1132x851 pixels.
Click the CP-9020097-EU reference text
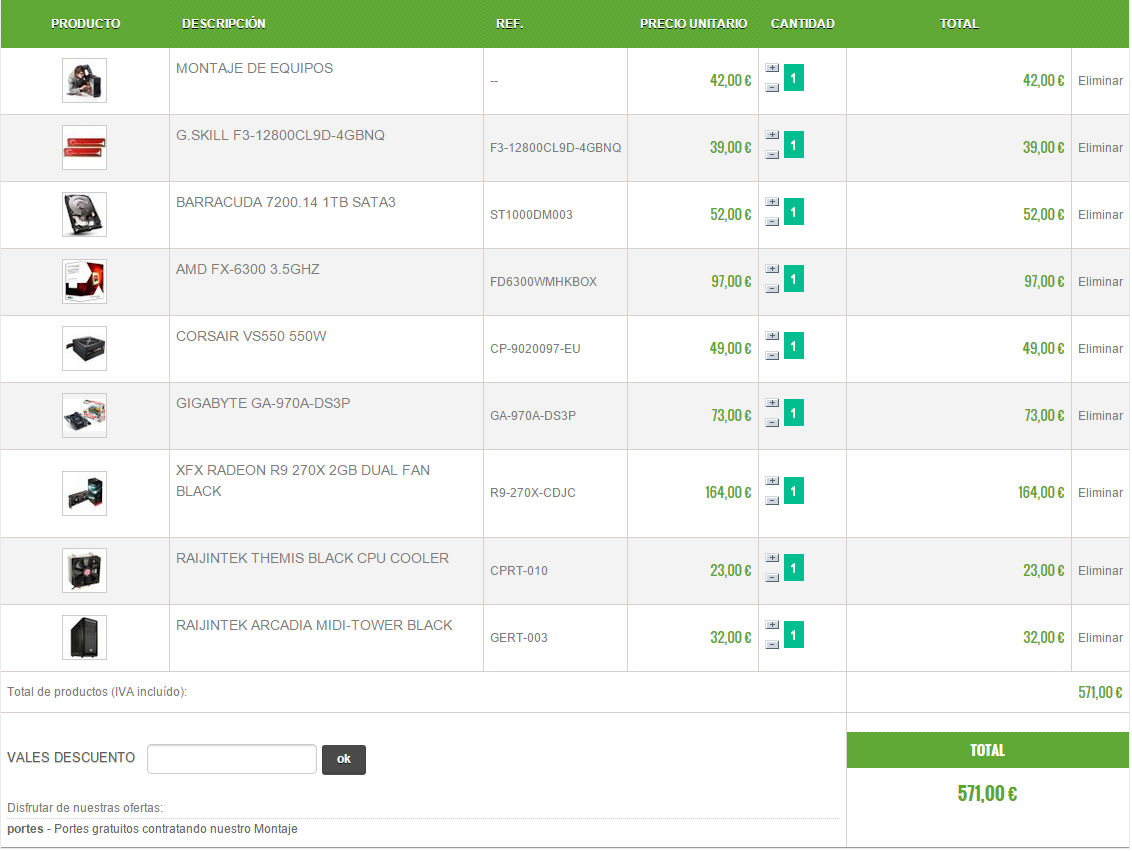click(x=535, y=349)
